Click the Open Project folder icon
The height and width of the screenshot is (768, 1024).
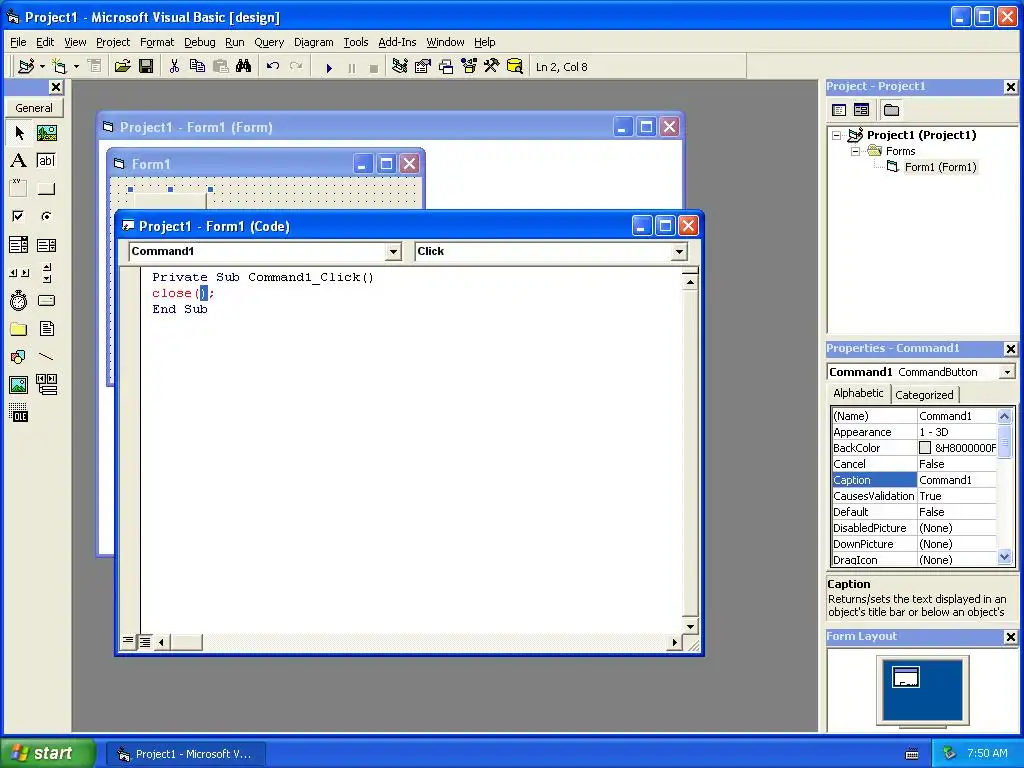coord(122,67)
